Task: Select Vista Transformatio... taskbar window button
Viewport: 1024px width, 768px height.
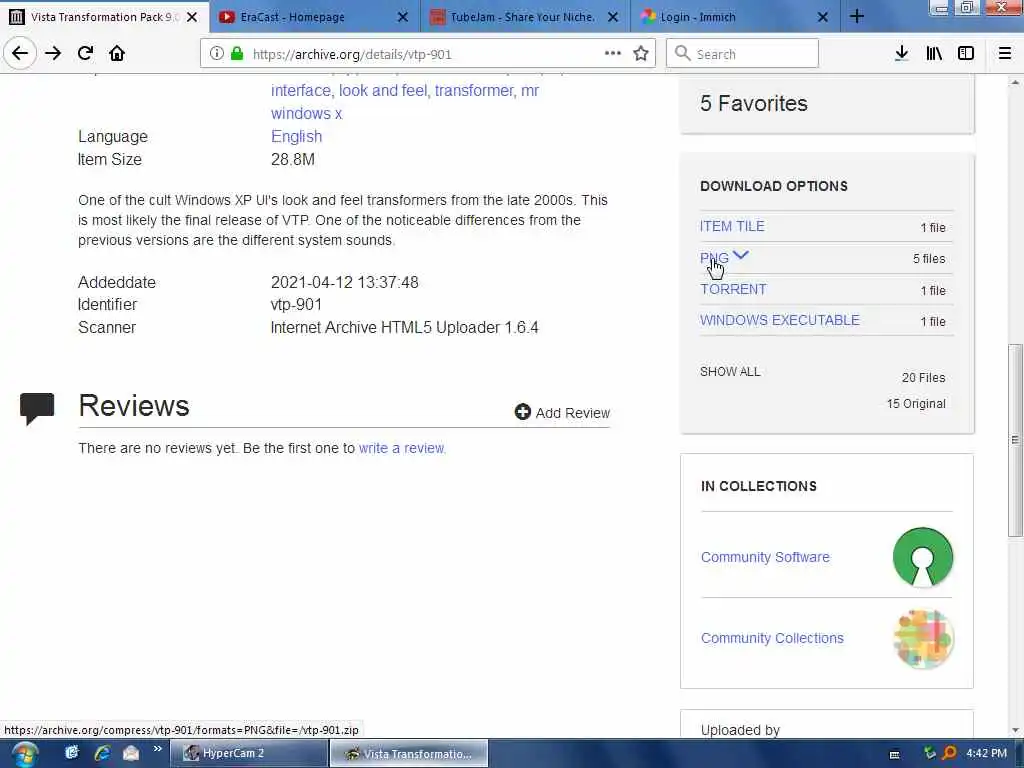Action: pos(409,754)
